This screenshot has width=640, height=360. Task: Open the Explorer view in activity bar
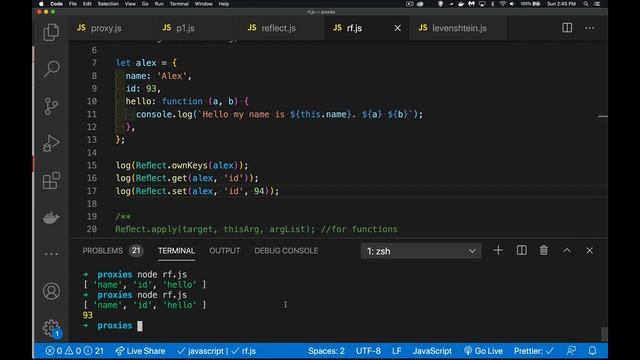point(51,32)
